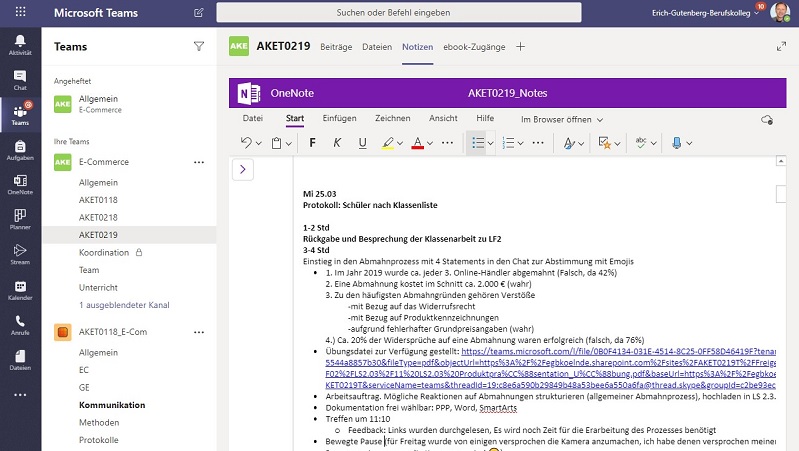Image resolution: width=799 pixels, height=451 pixels.
Task: Open Kalender in the left rail
Action: click(20, 290)
